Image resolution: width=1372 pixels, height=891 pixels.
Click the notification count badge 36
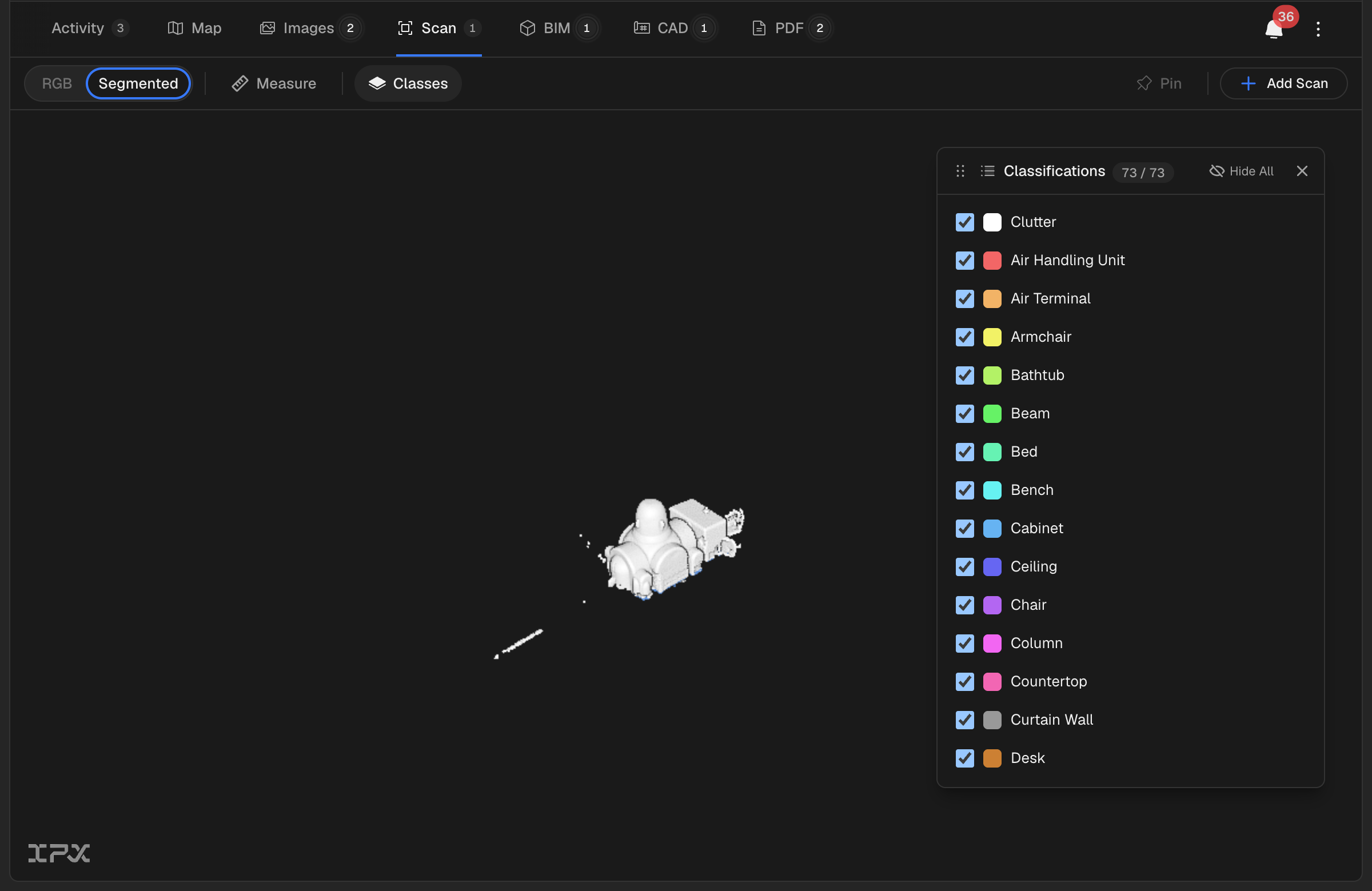click(1286, 16)
